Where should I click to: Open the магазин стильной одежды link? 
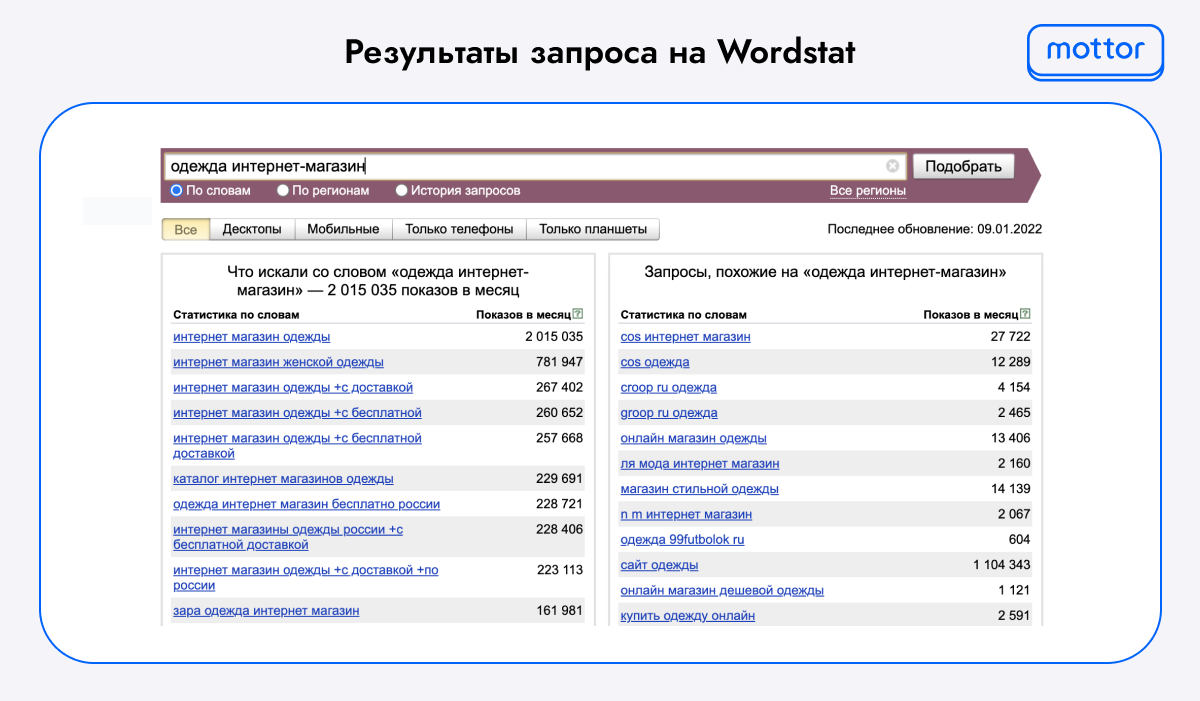point(699,489)
